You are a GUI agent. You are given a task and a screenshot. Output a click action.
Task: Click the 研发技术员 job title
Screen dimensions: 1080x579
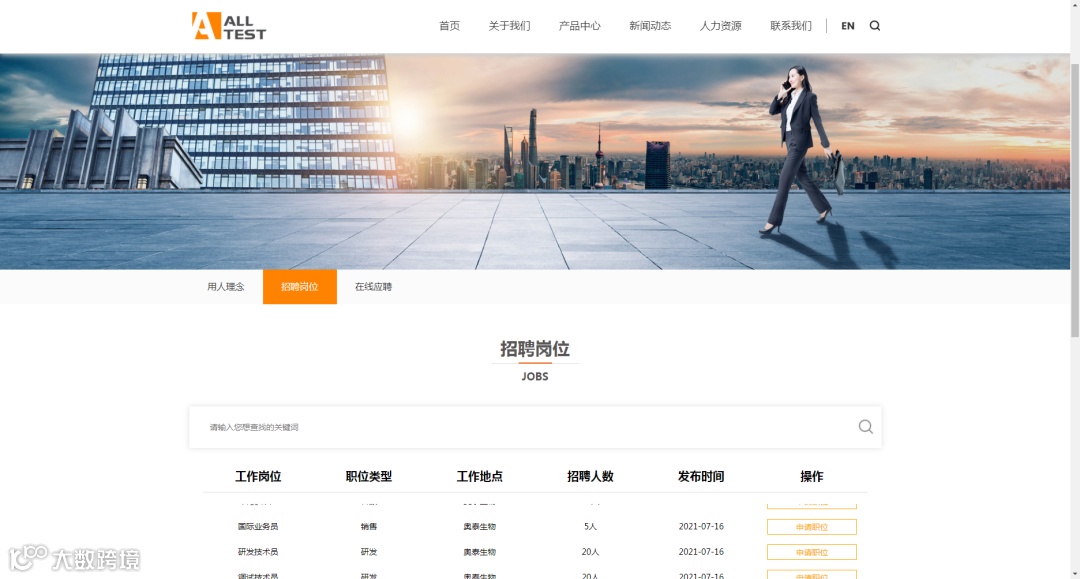tap(258, 552)
